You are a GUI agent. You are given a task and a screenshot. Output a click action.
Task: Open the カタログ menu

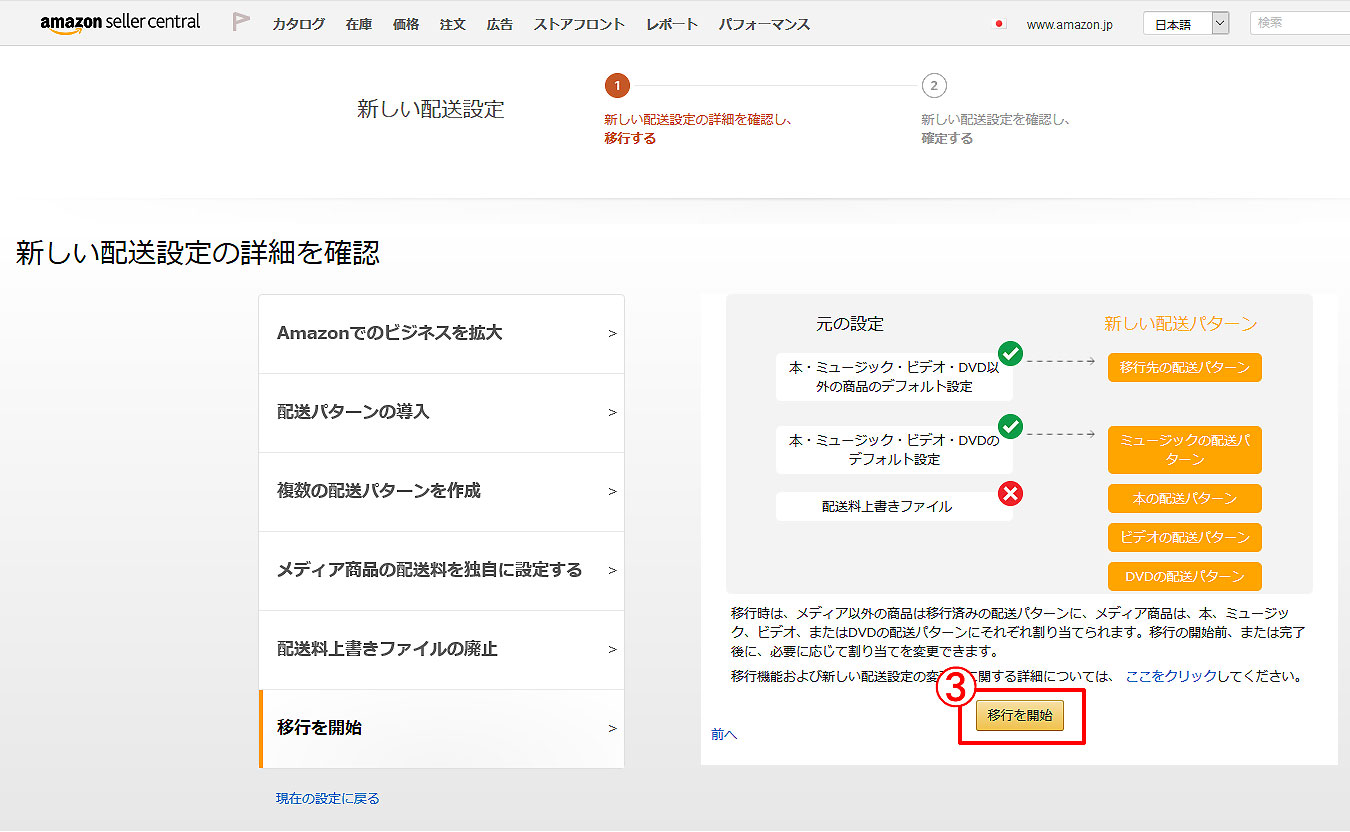298,24
